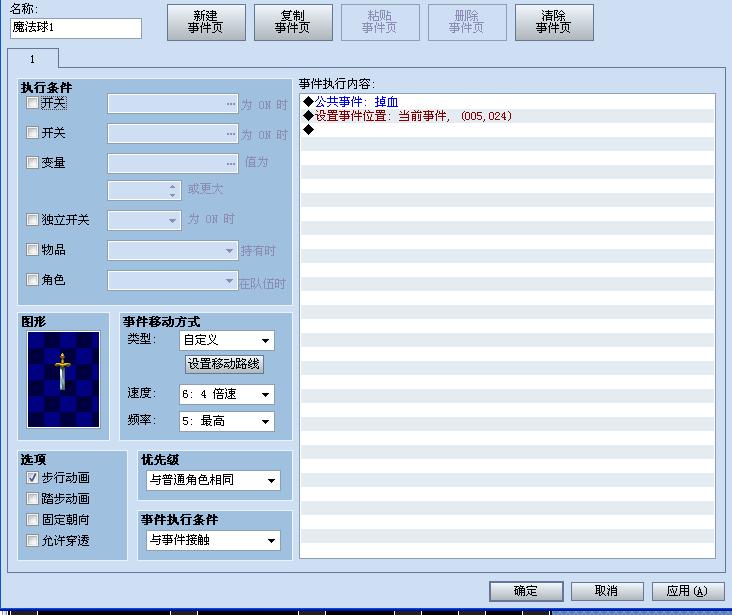732x615 pixels.
Task: Click the greyed-out 粘贴事件页 button
Action: (x=380, y=22)
